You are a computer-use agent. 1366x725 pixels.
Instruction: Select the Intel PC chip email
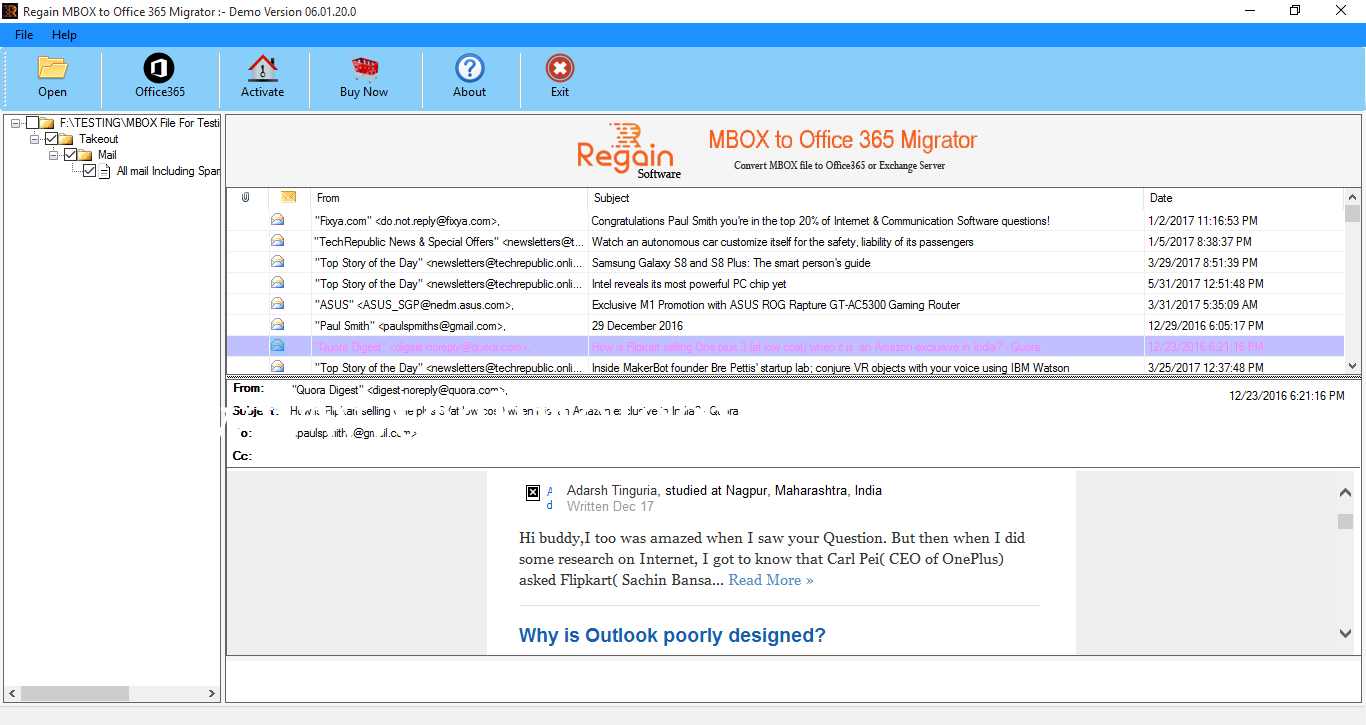[786, 284]
